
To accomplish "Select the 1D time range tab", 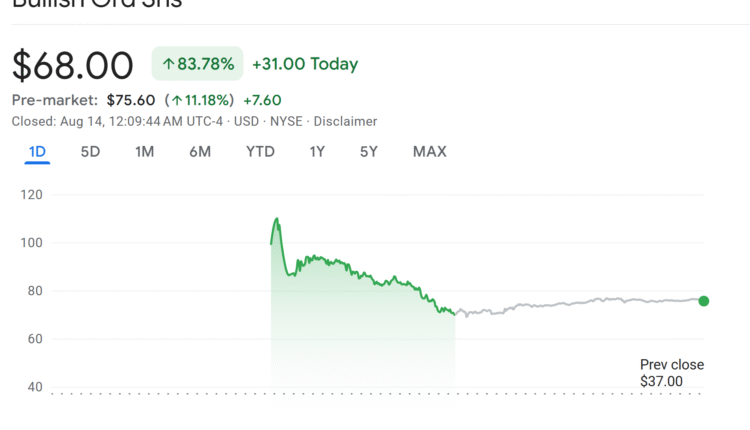I will (x=37, y=152).
